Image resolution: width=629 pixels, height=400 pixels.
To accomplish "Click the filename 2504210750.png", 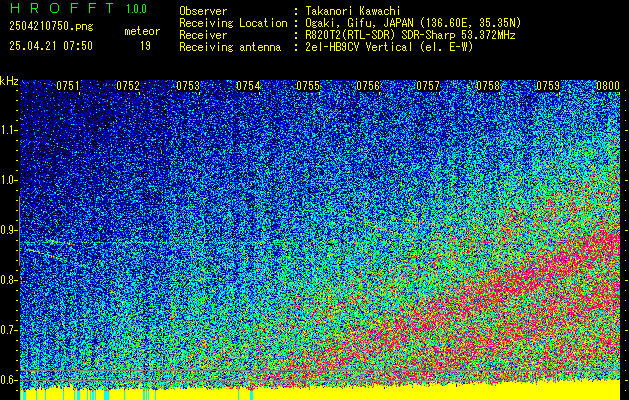I will (51, 26).
